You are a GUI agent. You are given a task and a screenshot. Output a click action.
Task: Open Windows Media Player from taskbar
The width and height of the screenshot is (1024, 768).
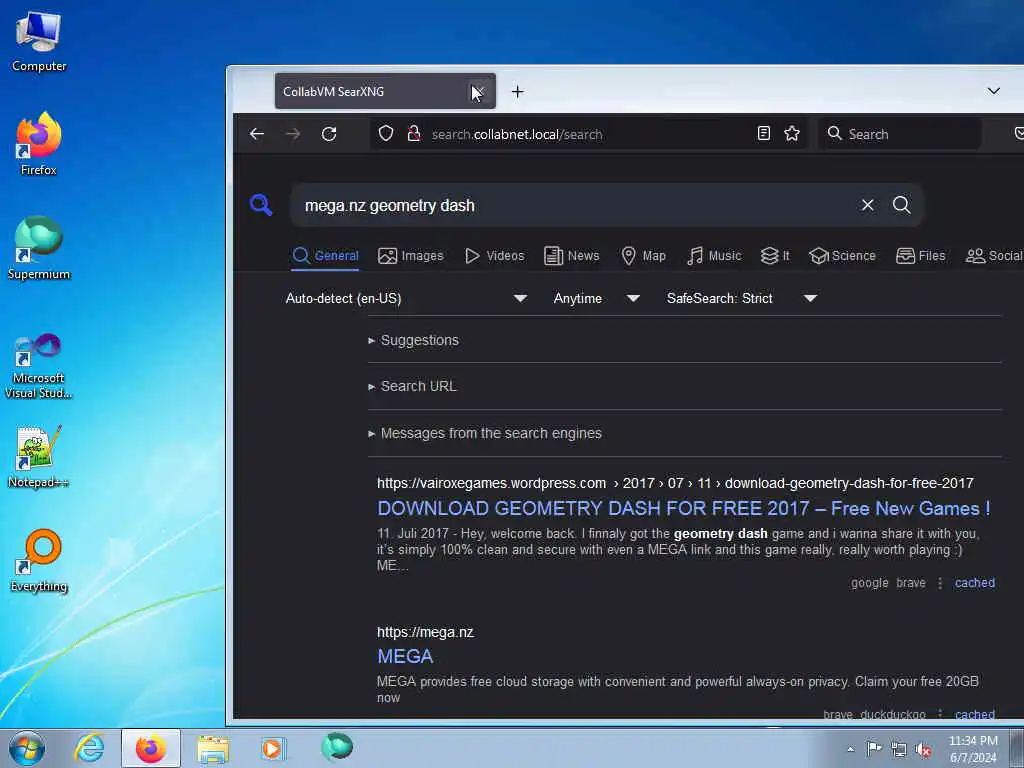tap(273, 748)
